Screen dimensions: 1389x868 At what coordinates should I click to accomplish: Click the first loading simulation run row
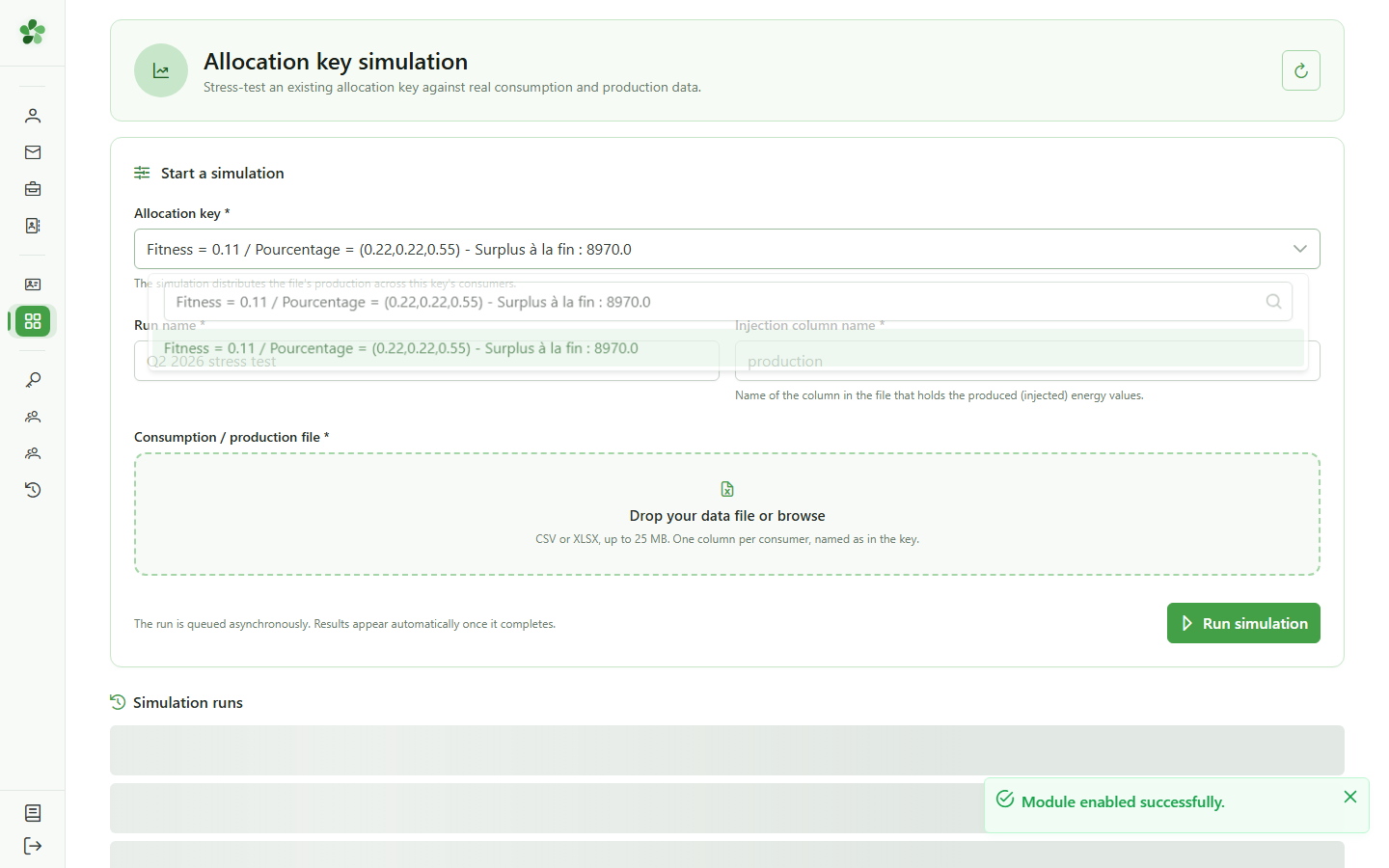tap(727, 750)
